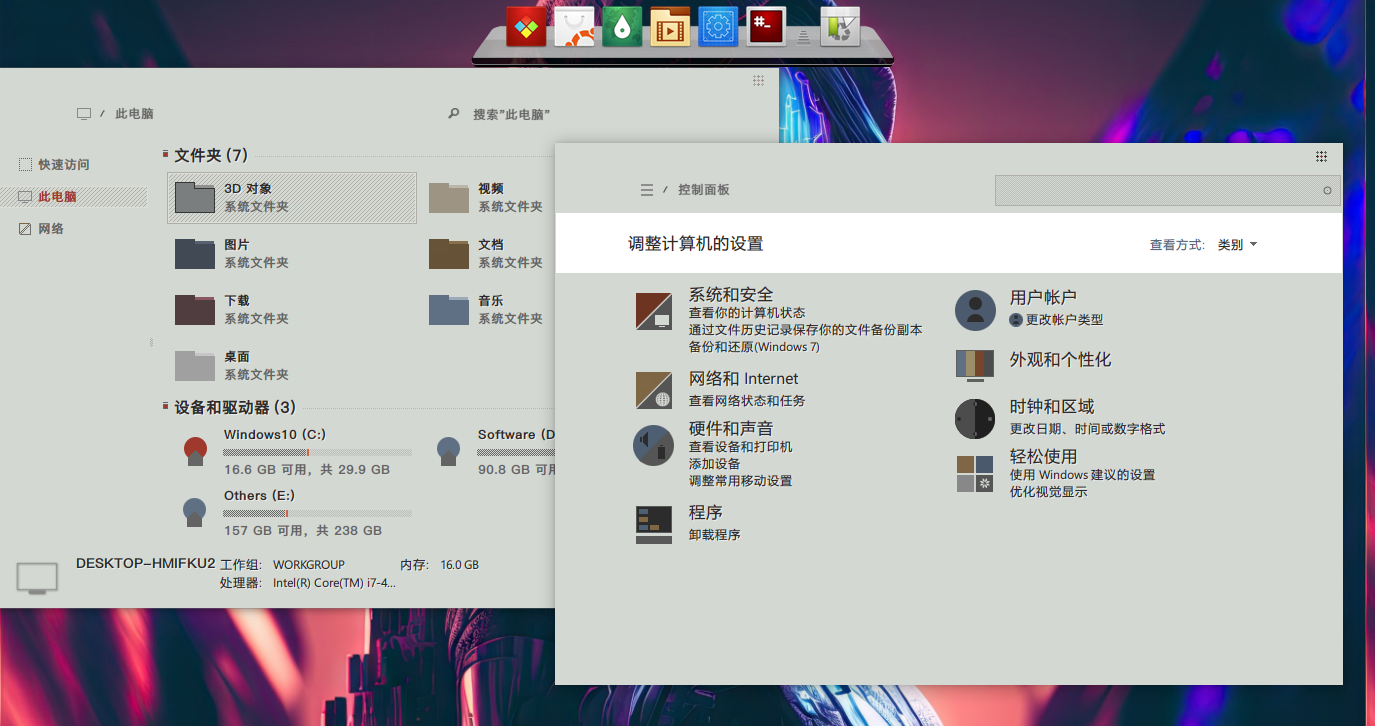
Task: Open the Ease of Access icon
Action: [x=975, y=474]
